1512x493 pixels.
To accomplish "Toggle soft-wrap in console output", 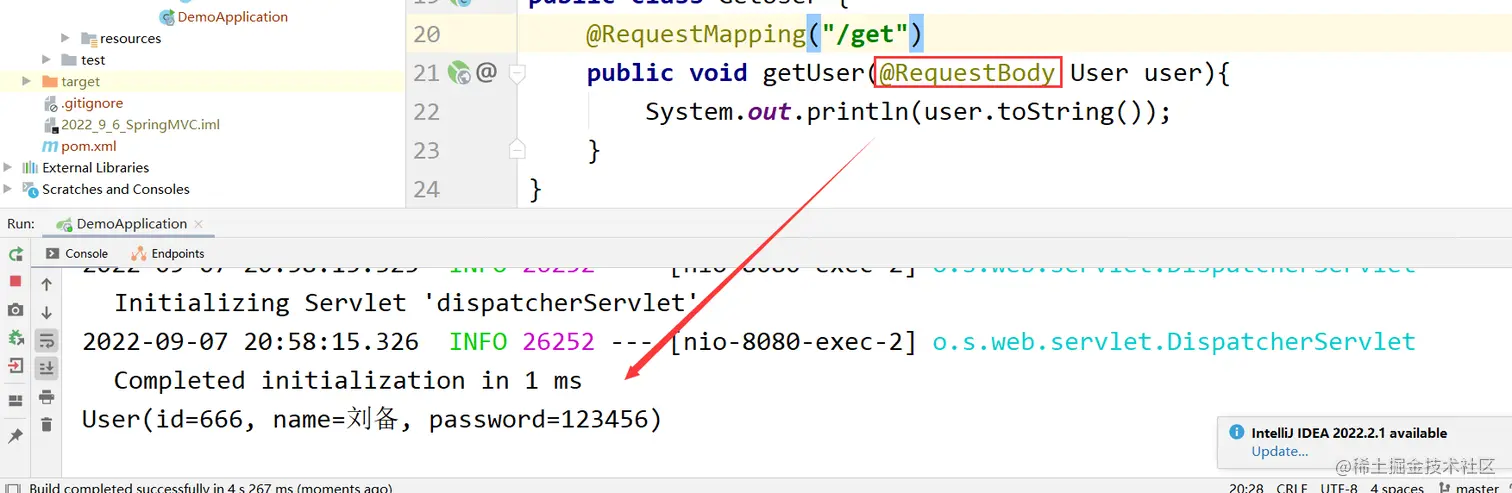I will 46,341.
